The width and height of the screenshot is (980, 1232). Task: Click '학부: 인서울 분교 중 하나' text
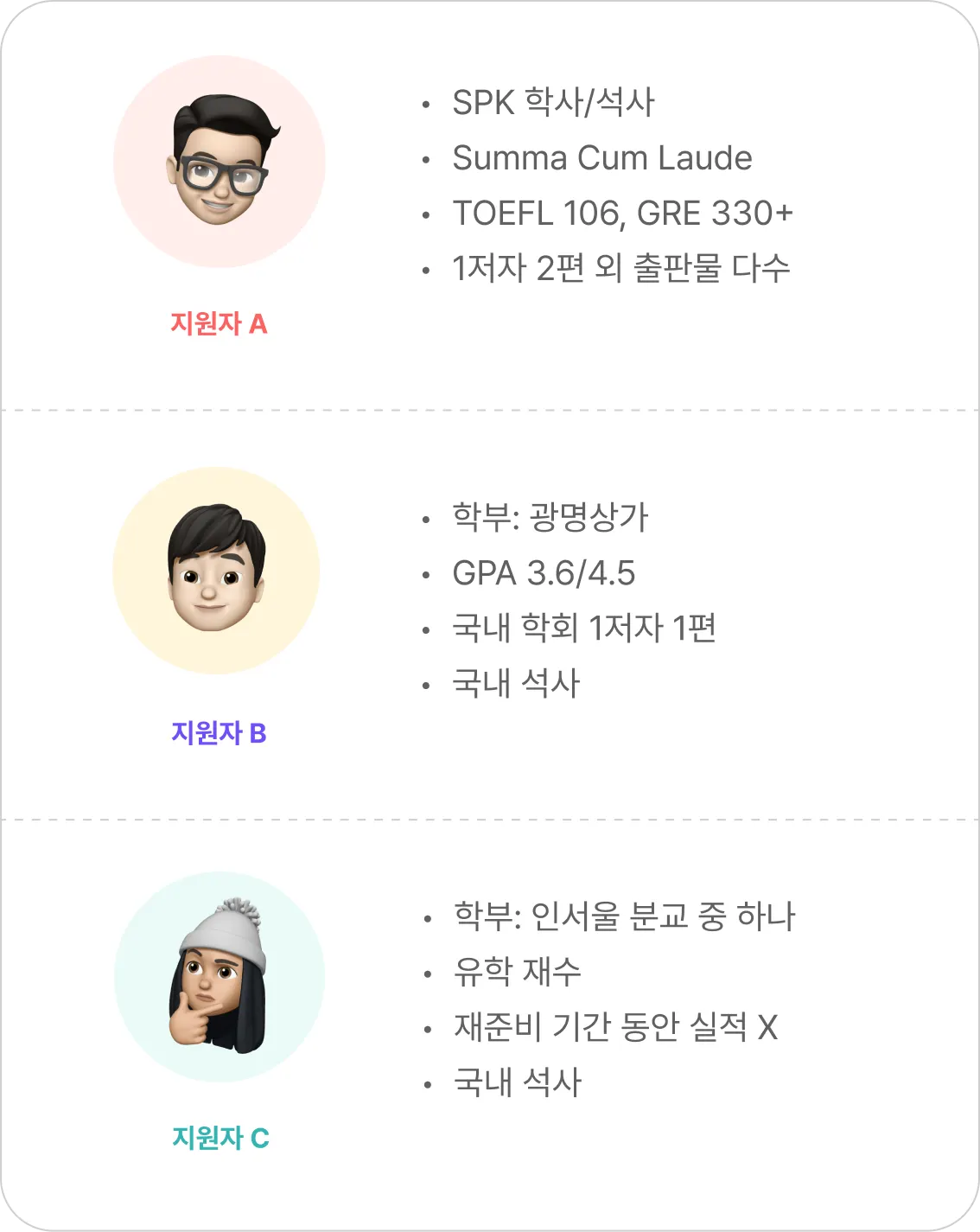click(624, 916)
